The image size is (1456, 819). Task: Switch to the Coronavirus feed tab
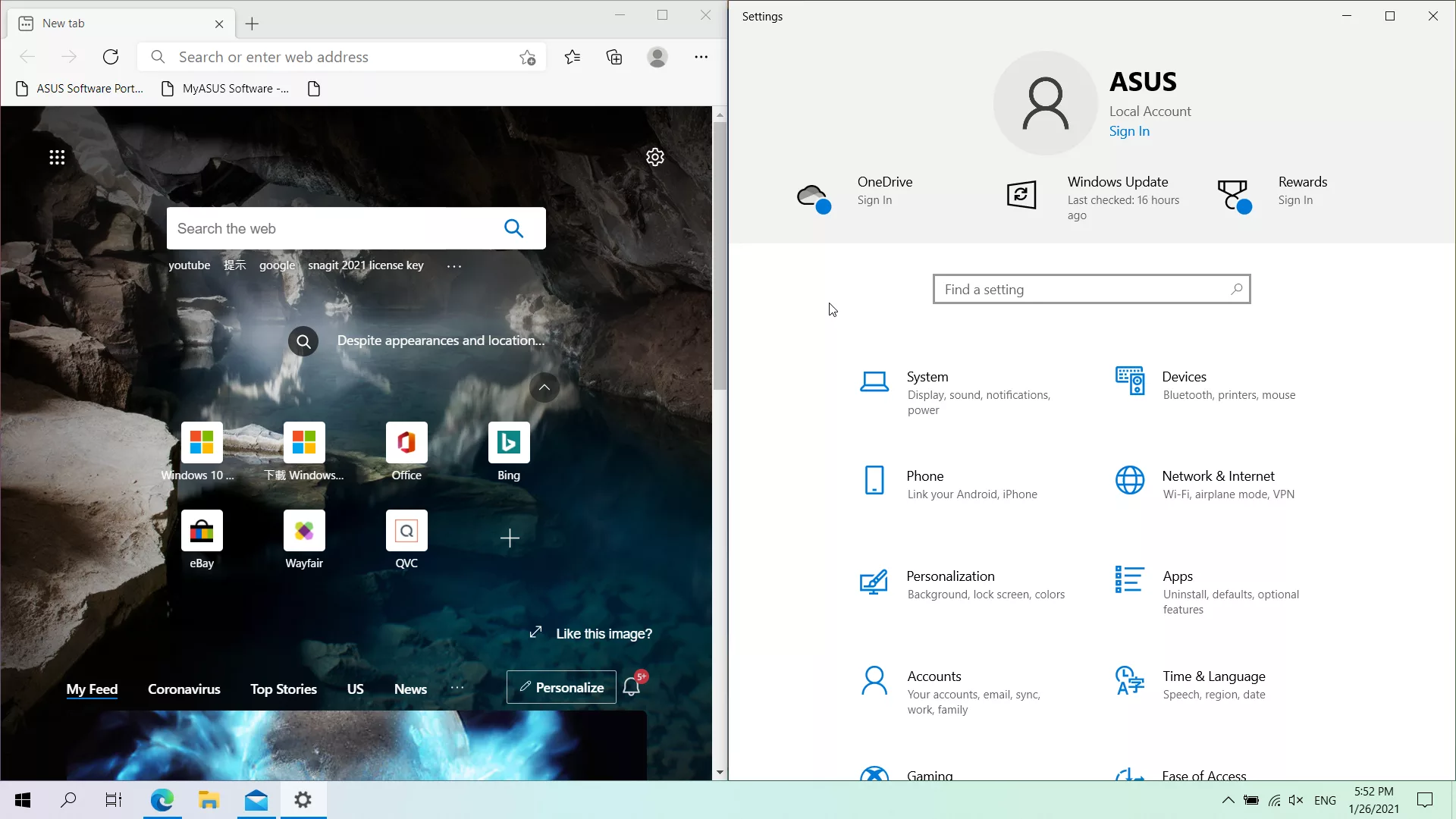pos(184,689)
